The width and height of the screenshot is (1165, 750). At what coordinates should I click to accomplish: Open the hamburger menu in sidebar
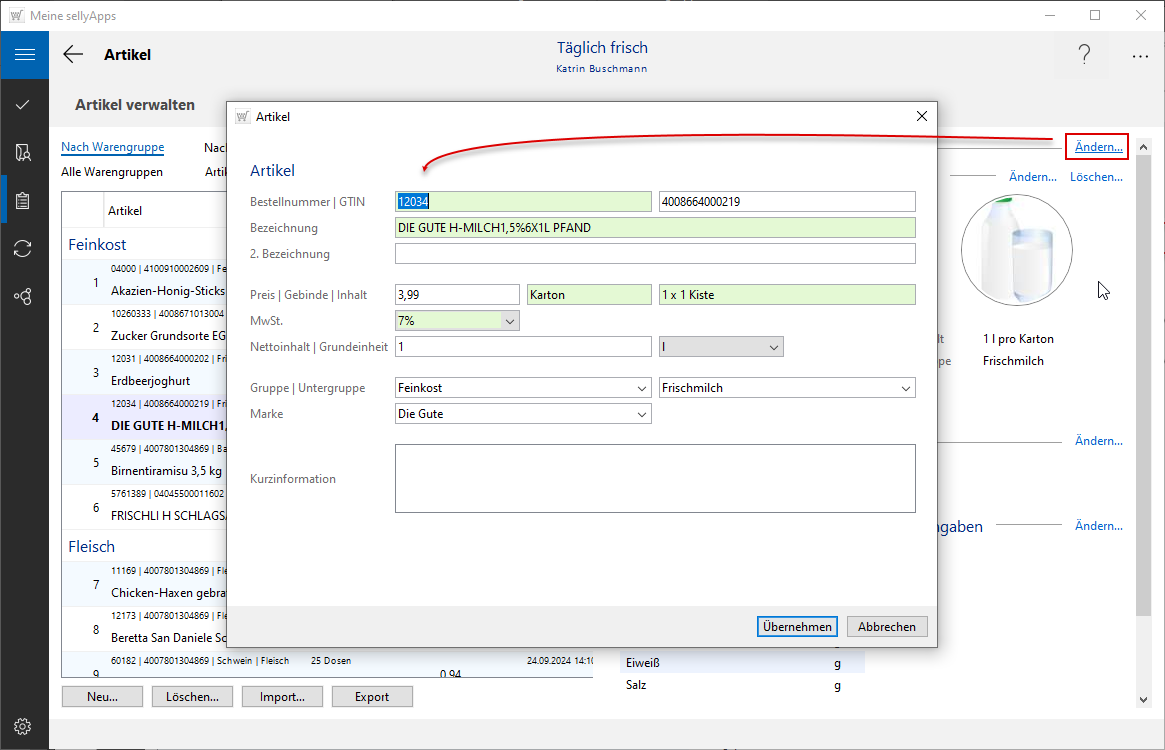(24, 55)
